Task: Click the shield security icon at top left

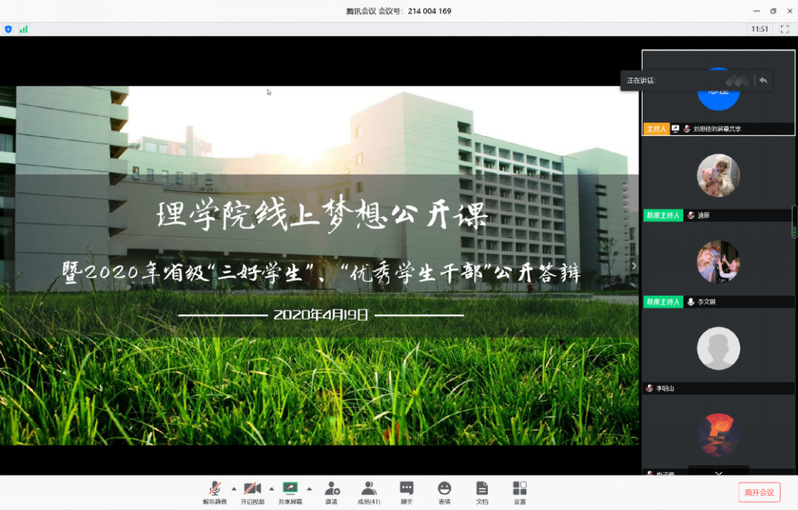Action: pyautogui.click(x=9, y=29)
